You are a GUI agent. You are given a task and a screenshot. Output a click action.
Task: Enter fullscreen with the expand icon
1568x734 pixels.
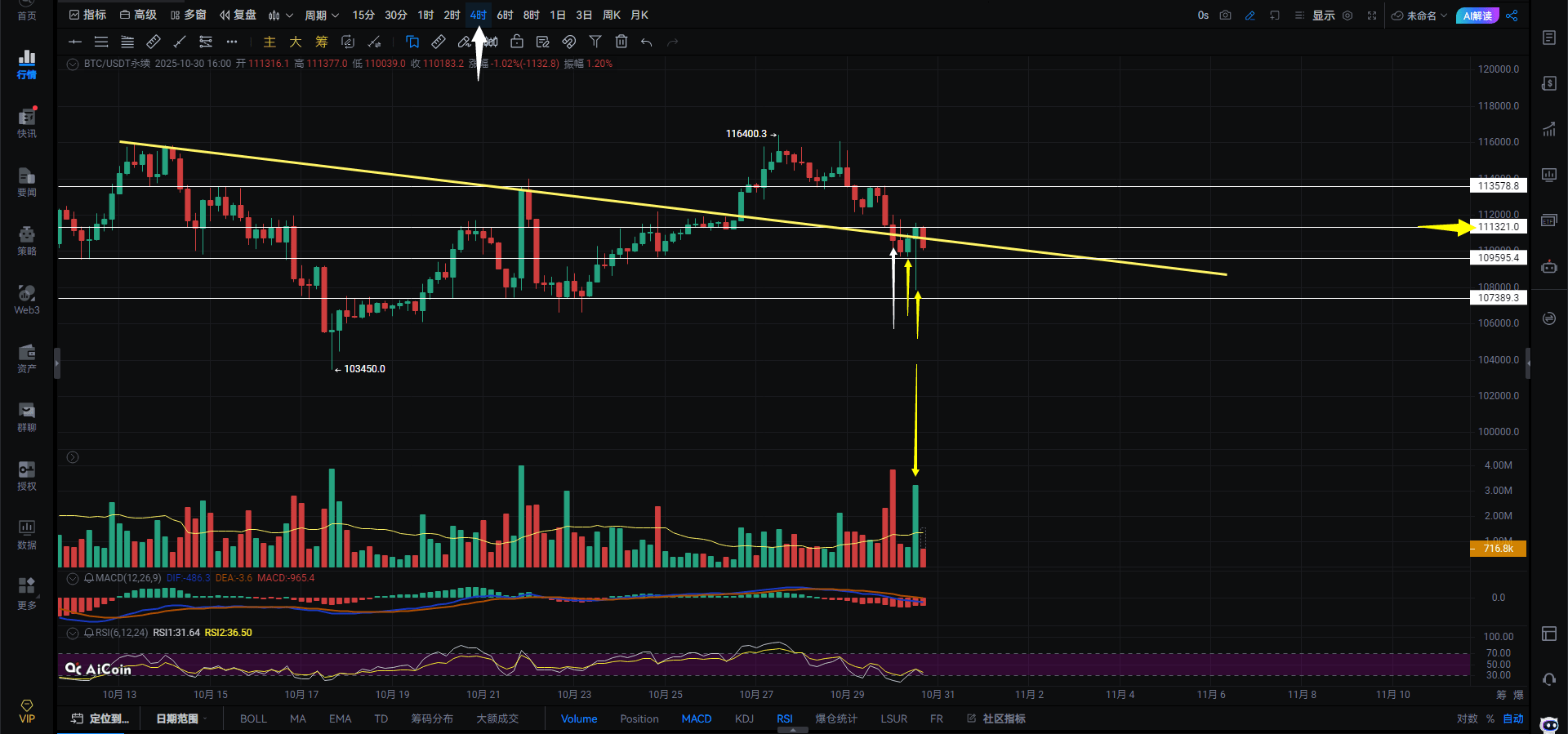pyautogui.click(x=1372, y=16)
